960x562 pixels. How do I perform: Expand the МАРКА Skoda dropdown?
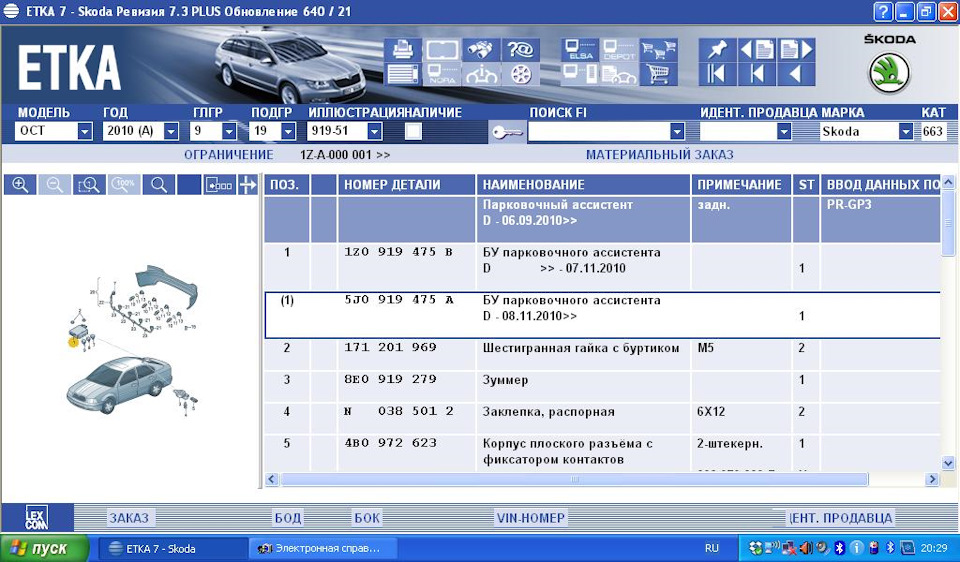point(905,131)
